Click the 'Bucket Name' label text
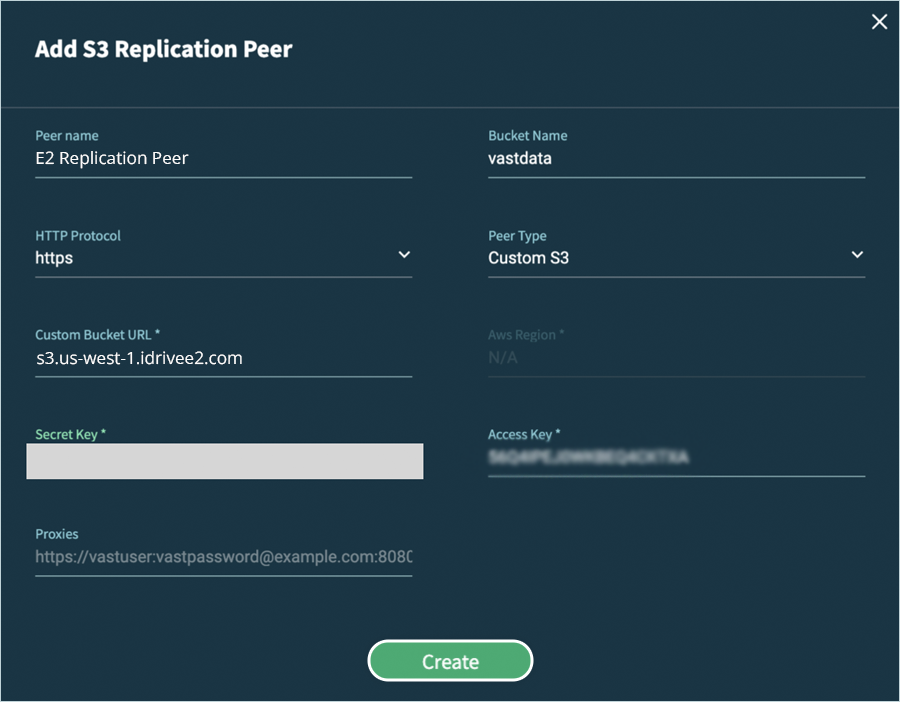900x702 pixels. pos(527,136)
